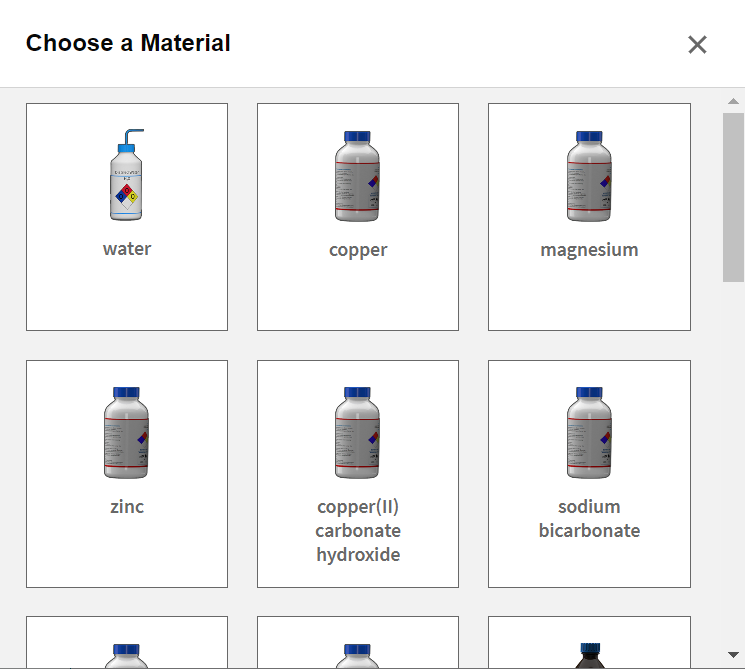
Task: Choose the partially visible bottom-middle bottle
Action: pyautogui.click(x=358, y=656)
